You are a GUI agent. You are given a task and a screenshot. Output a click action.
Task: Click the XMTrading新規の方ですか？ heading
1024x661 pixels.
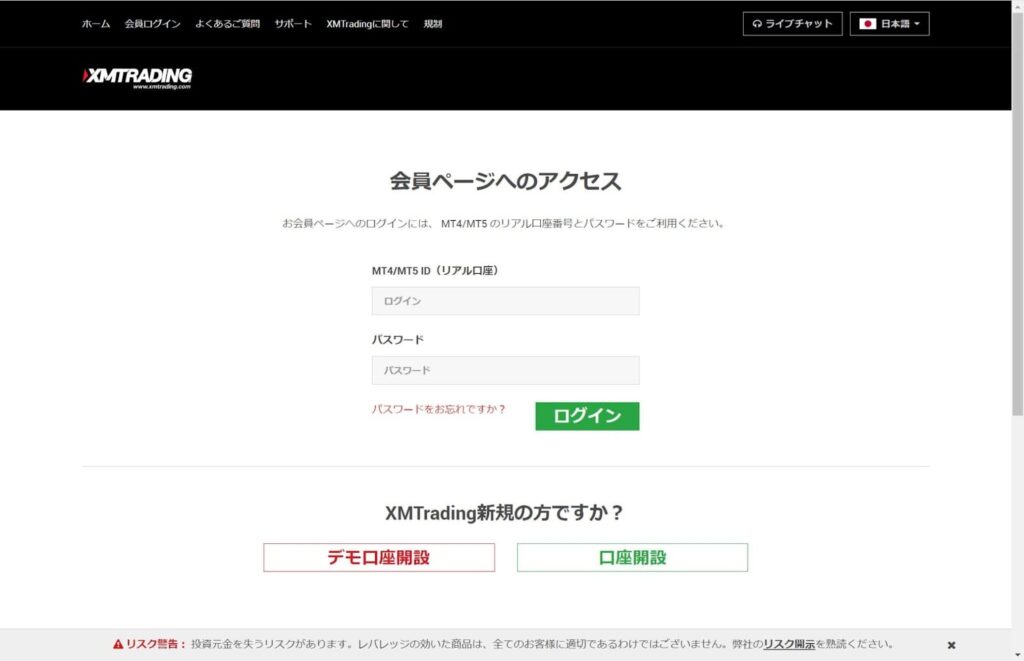point(505,513)
